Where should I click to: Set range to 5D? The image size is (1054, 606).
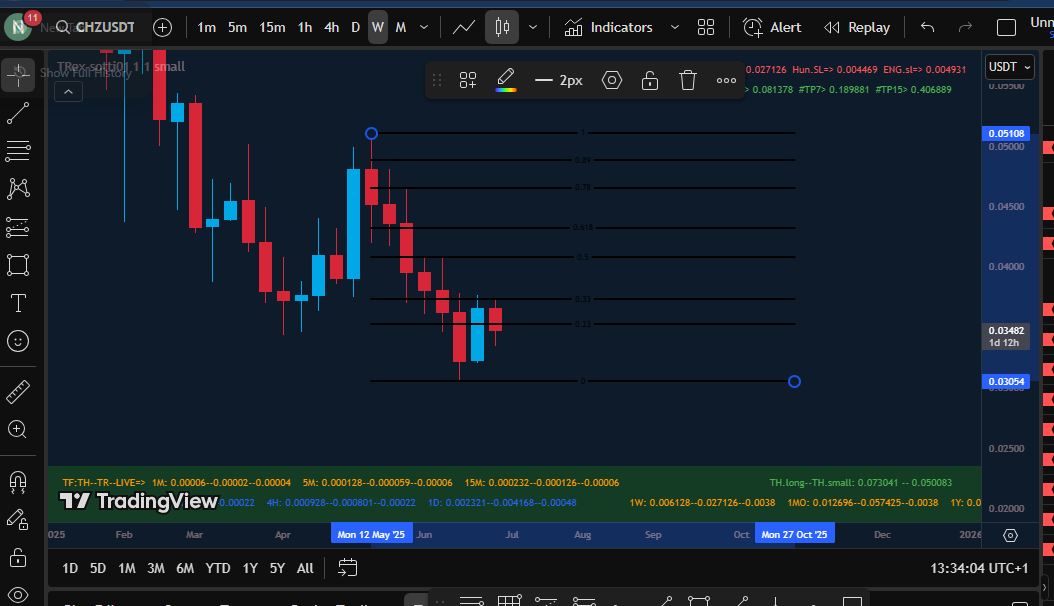tap(98, 568)
